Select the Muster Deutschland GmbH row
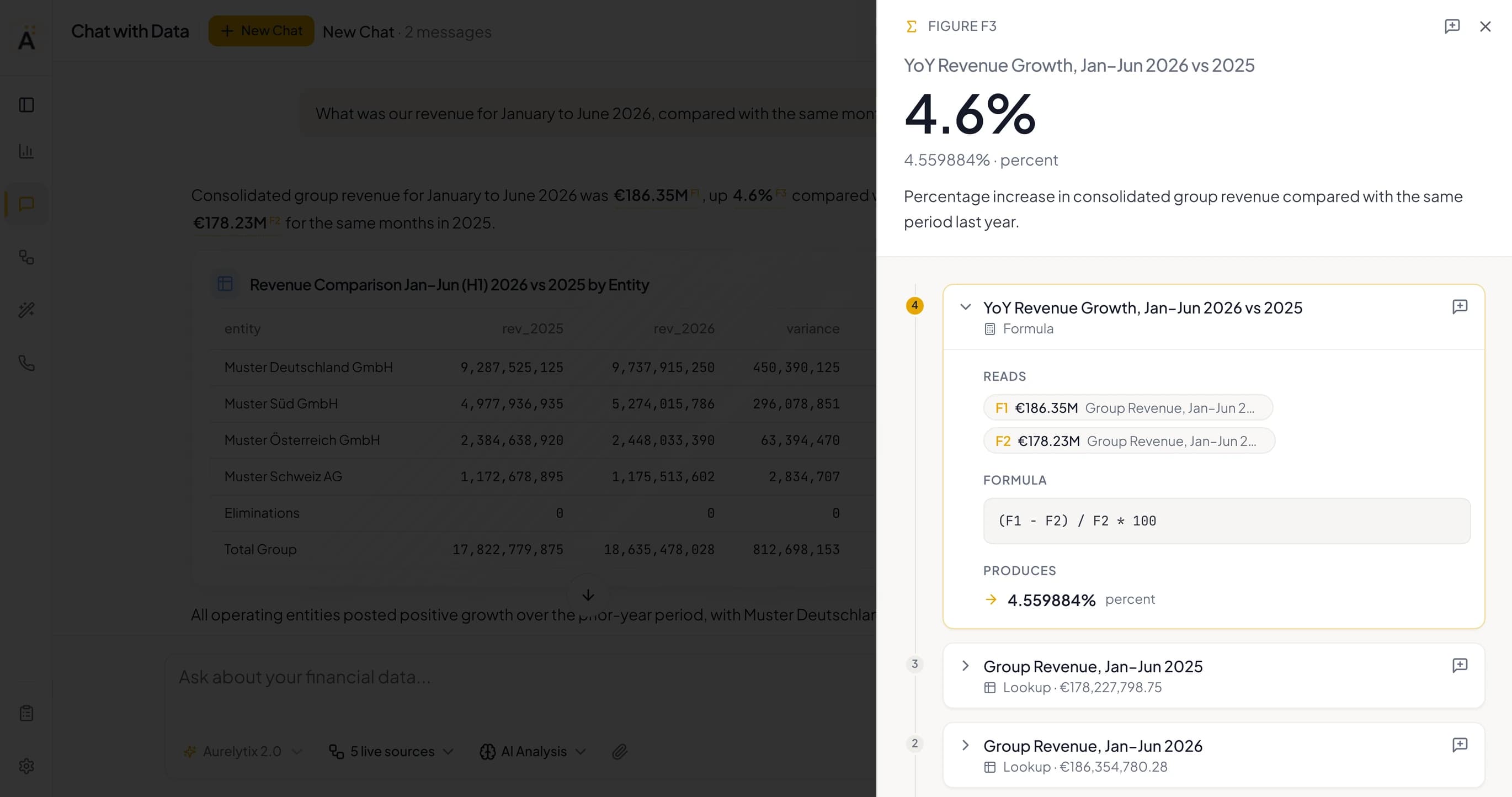Screen dimensions: 1512x797 (x=543, y=368)
